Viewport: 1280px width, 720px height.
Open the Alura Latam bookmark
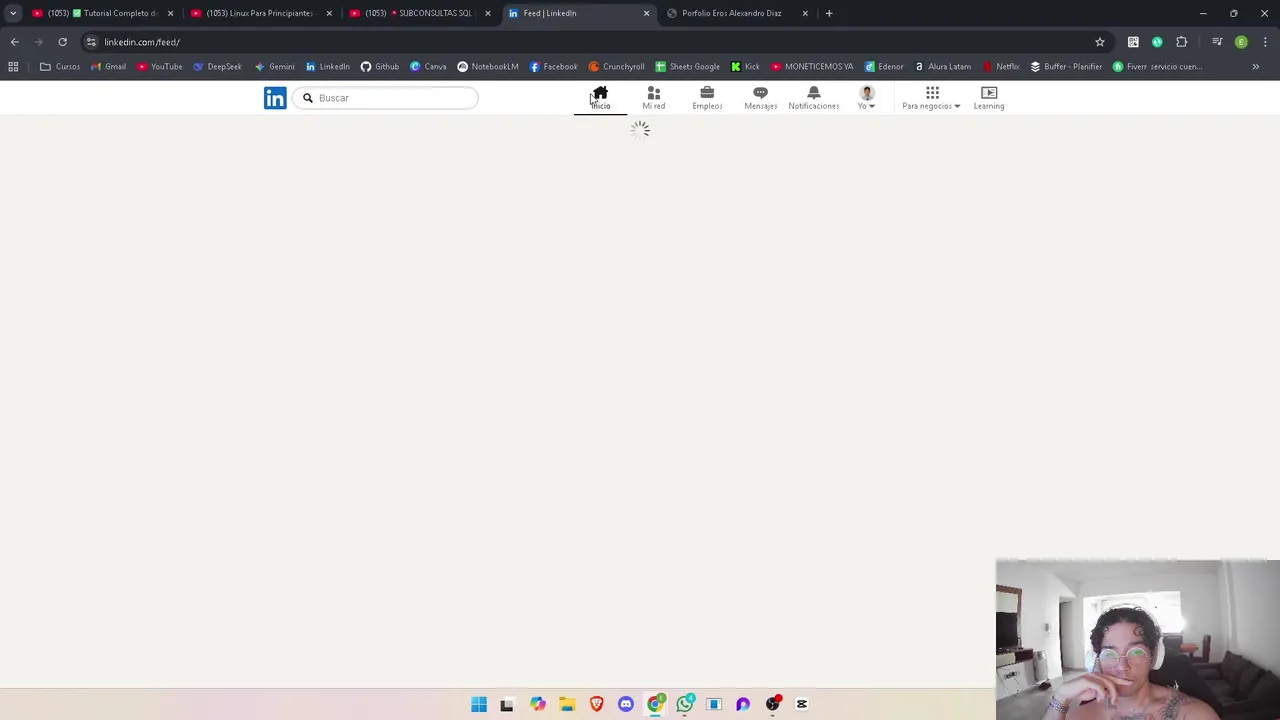click(942, 67)
